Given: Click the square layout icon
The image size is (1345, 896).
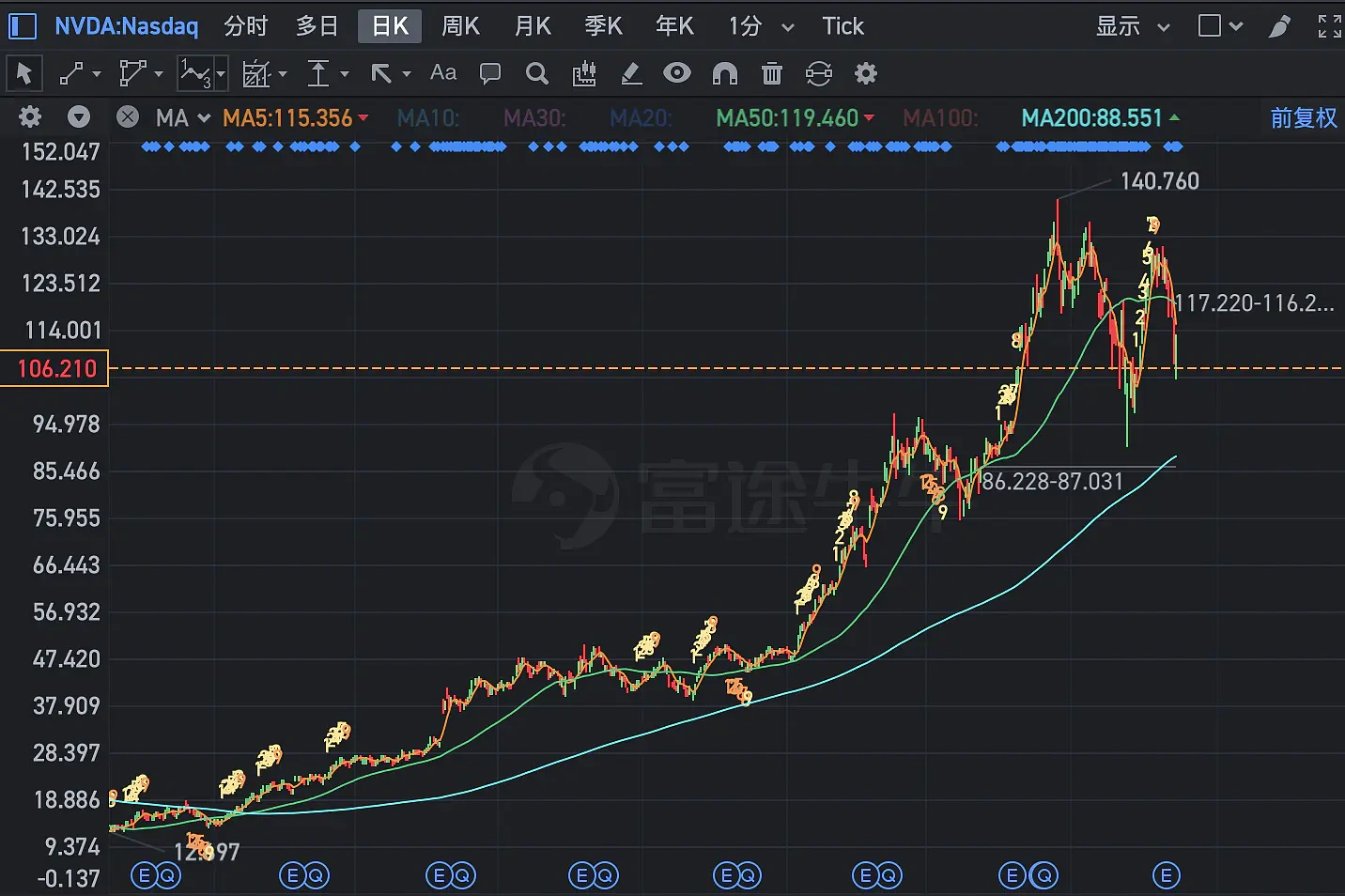Looking at the screenshot, I should [x=1210, y=26].
